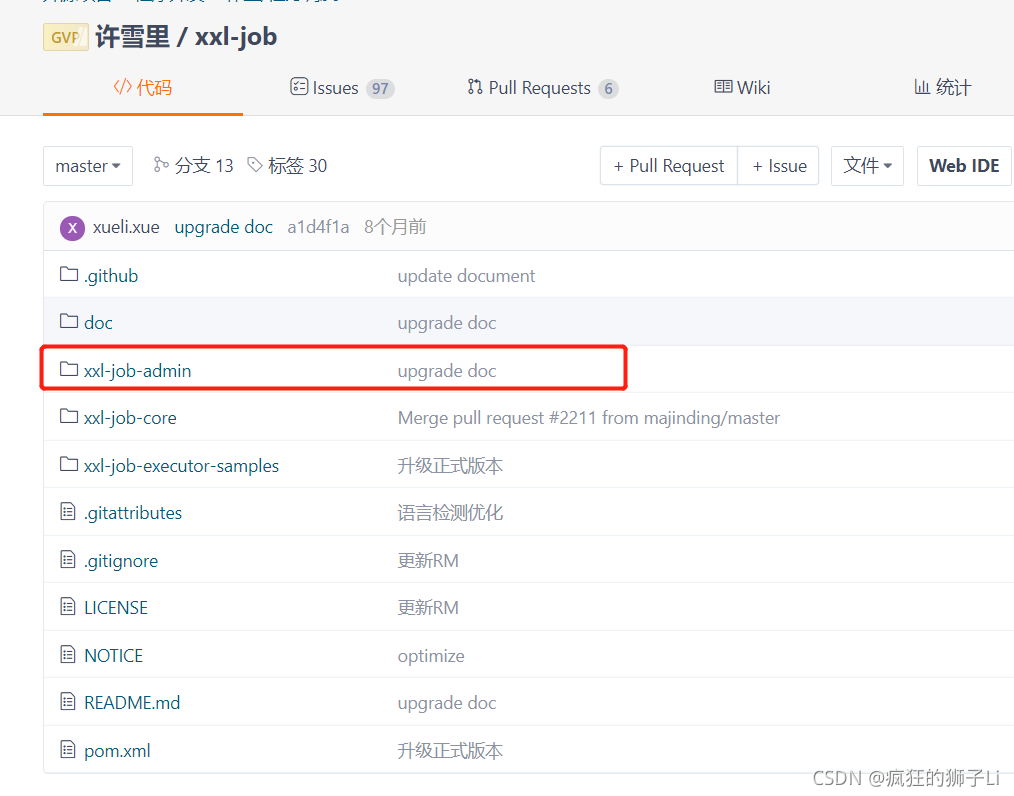
Task: View the 标签 30 tags list
Action: tap(287, 166)
